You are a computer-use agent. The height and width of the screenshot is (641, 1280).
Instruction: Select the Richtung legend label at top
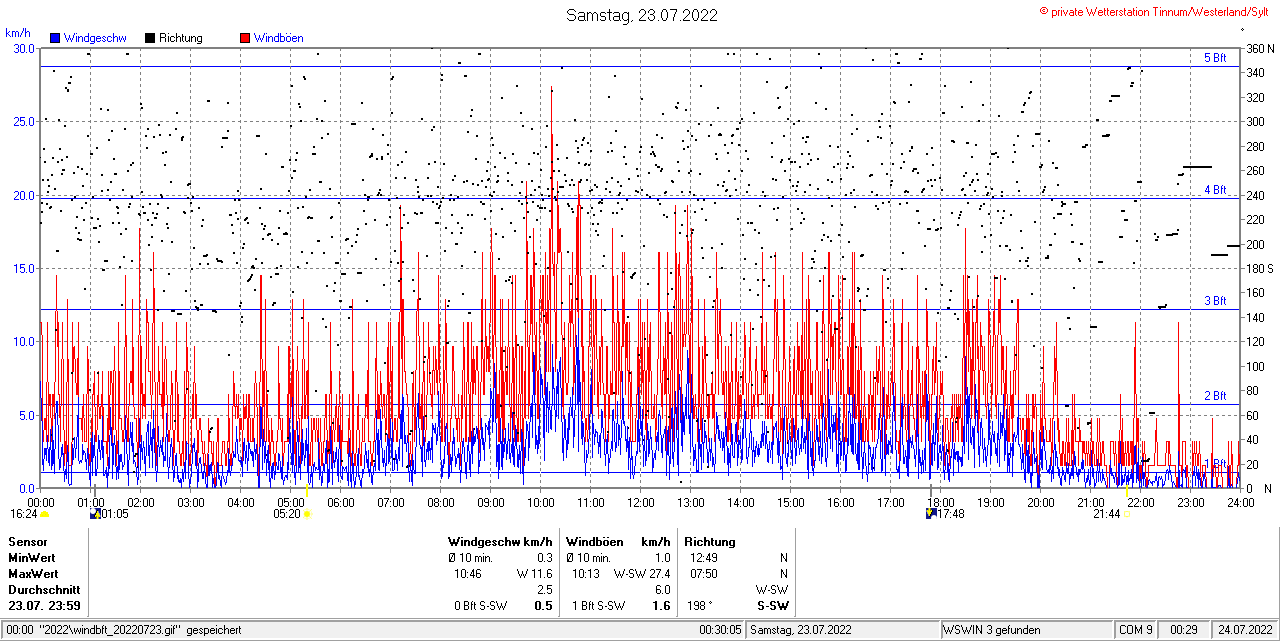[181, 38]
